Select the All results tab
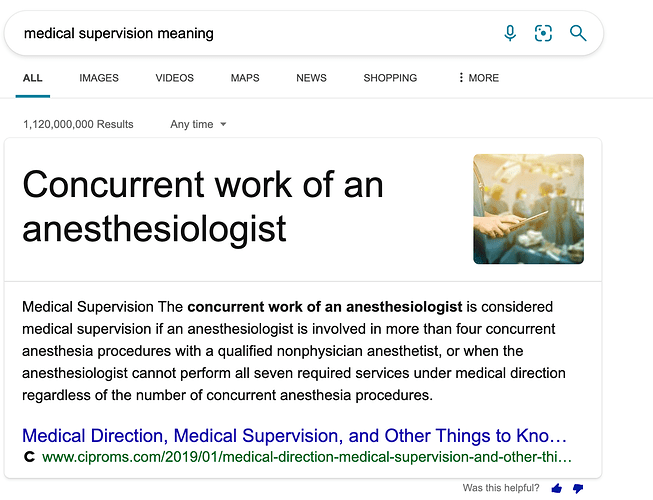The image size is (653, 500). click(x=33, y=78)
